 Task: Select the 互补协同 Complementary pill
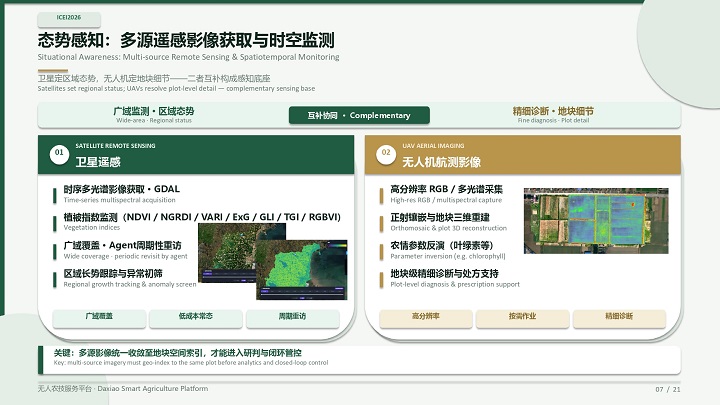click(359, 115)
